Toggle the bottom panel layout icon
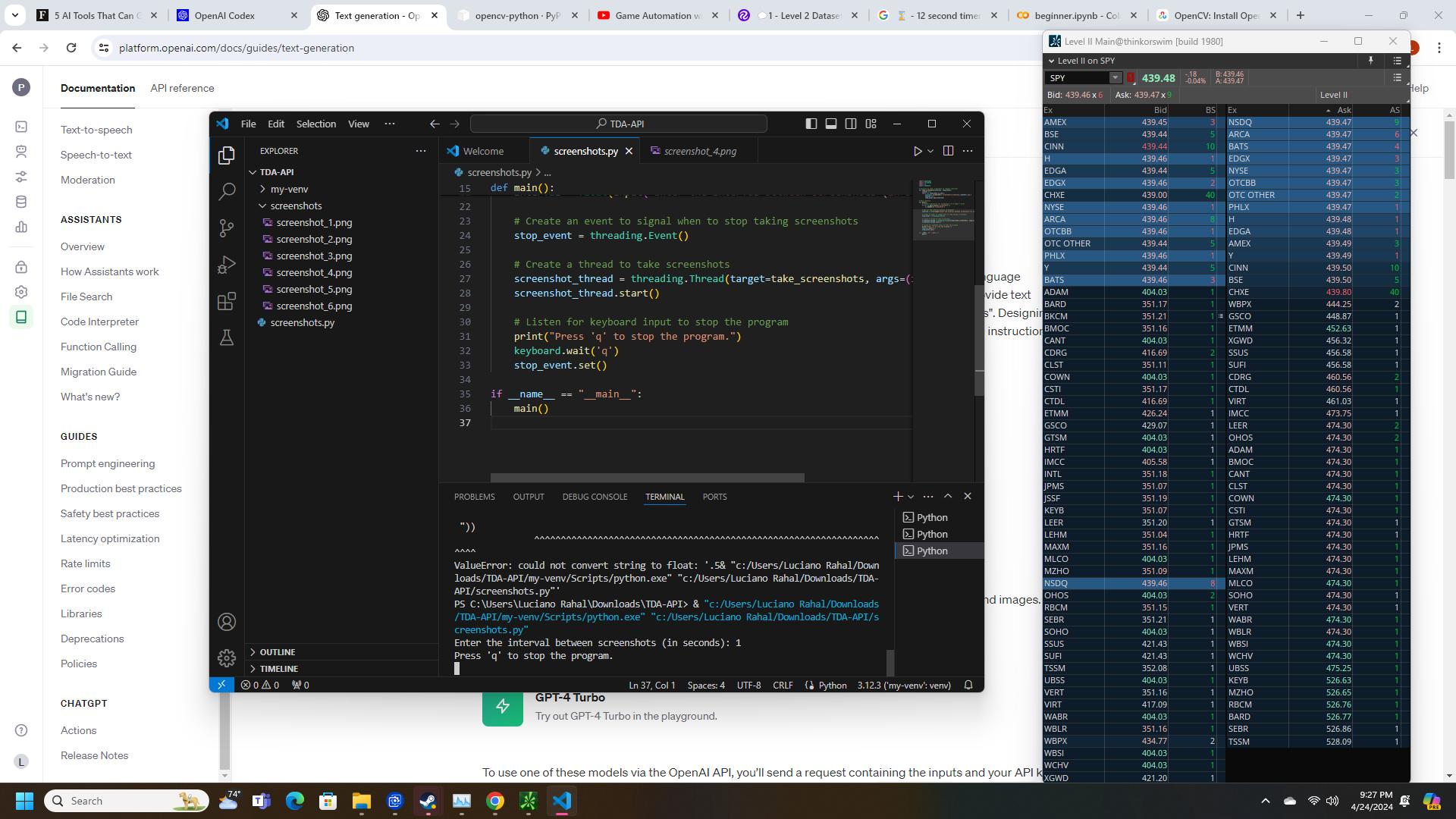Image resolution: width=1456 pixels, height=819 pixels. click(830, 124)
